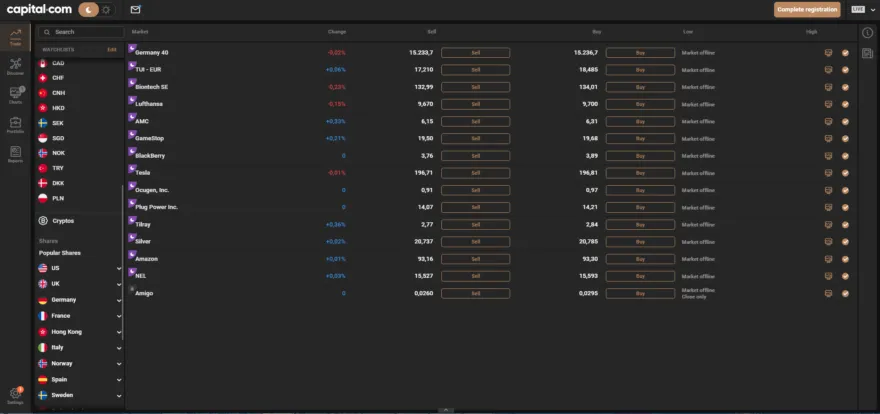Expand the UK popular shares list
The width and height of the screenshot is (880, 414).
pos(119,284)
